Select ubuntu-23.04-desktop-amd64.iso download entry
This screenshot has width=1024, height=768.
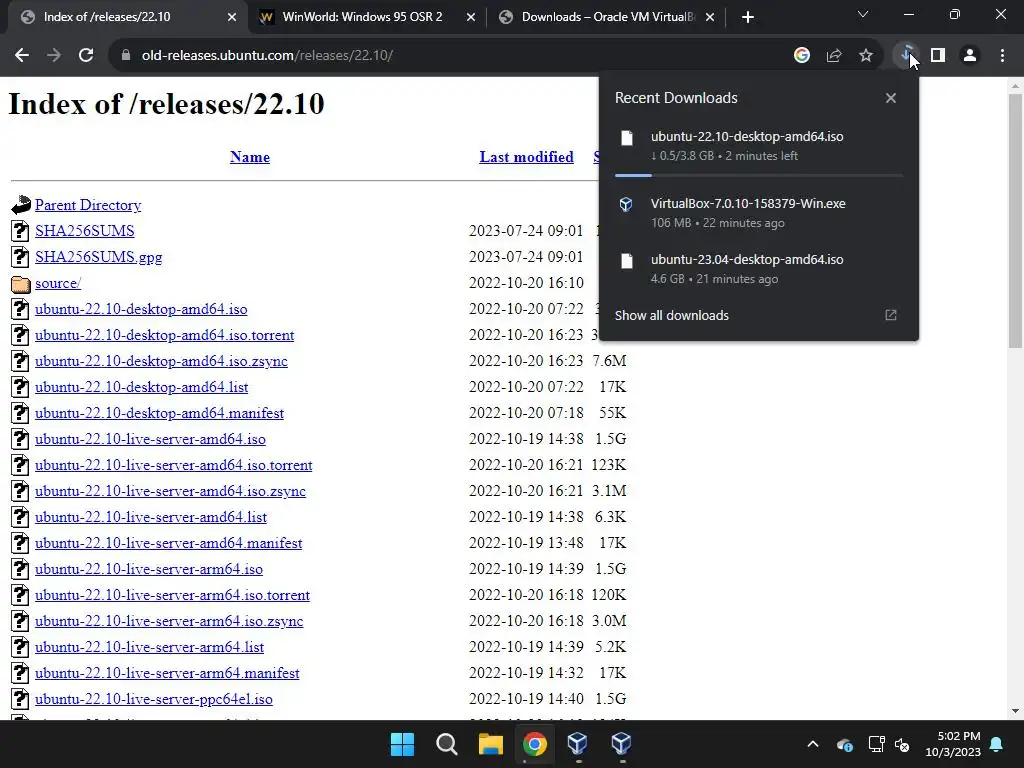[x=759, y=269]
